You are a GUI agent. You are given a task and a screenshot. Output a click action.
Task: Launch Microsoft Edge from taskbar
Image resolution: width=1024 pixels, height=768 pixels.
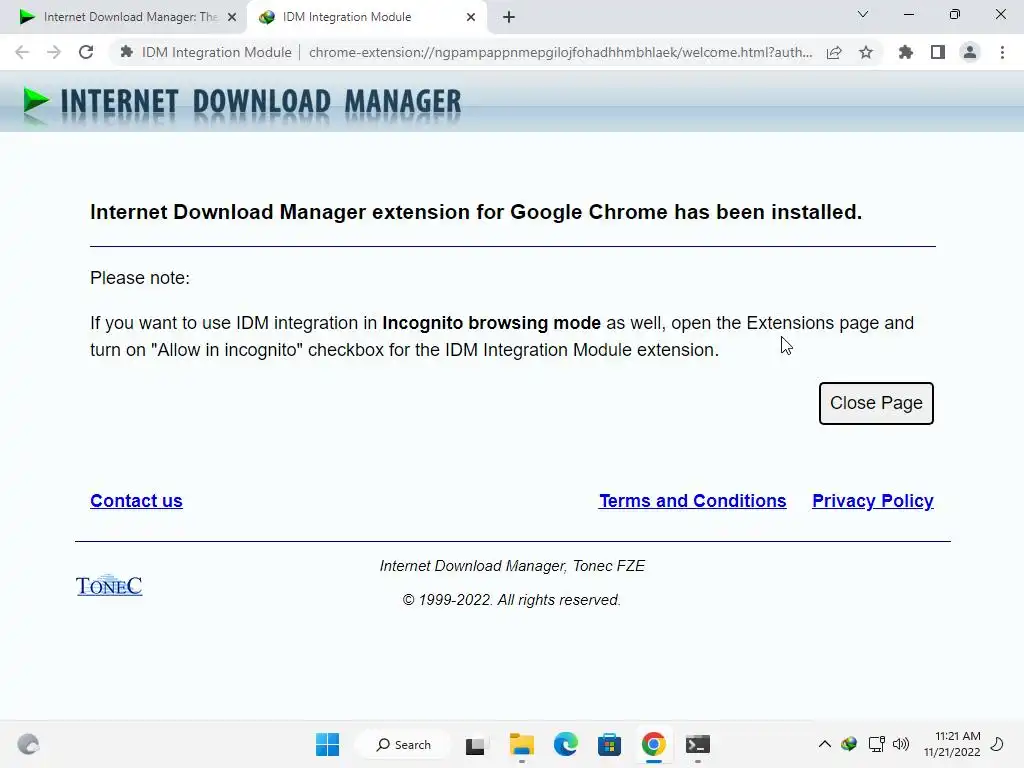point(566,744)
